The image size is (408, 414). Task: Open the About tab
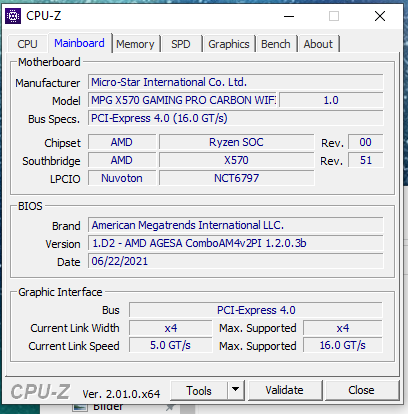point(318,44)
